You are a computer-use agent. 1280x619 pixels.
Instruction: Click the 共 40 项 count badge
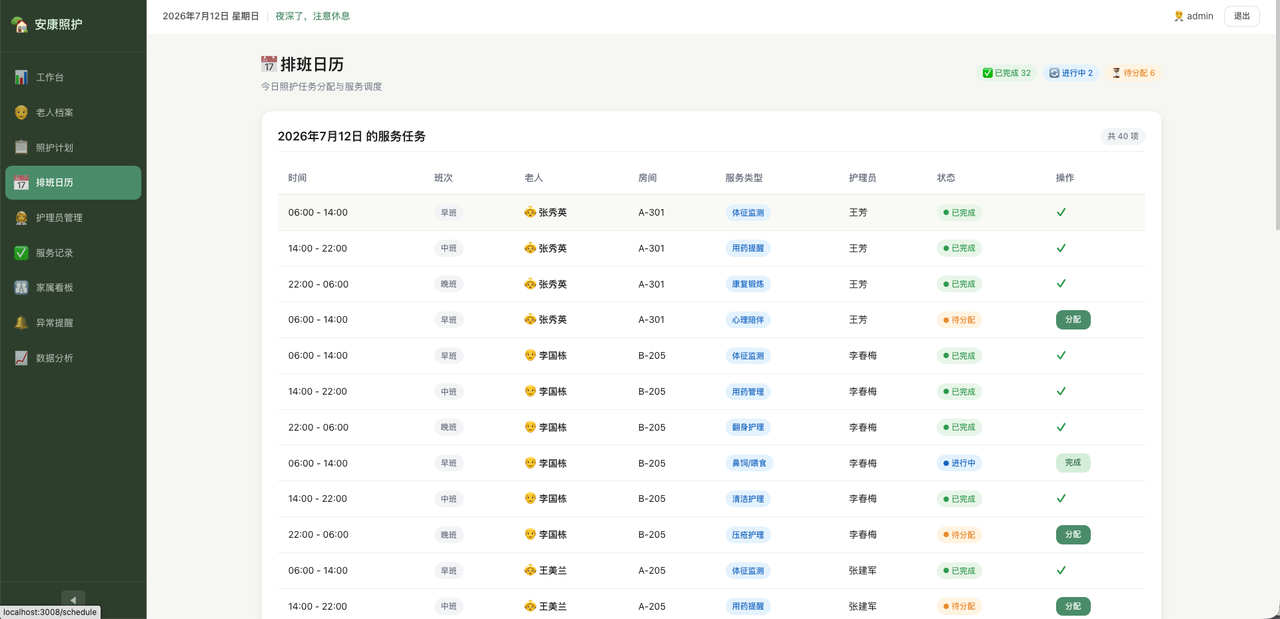pos(1122,136)
